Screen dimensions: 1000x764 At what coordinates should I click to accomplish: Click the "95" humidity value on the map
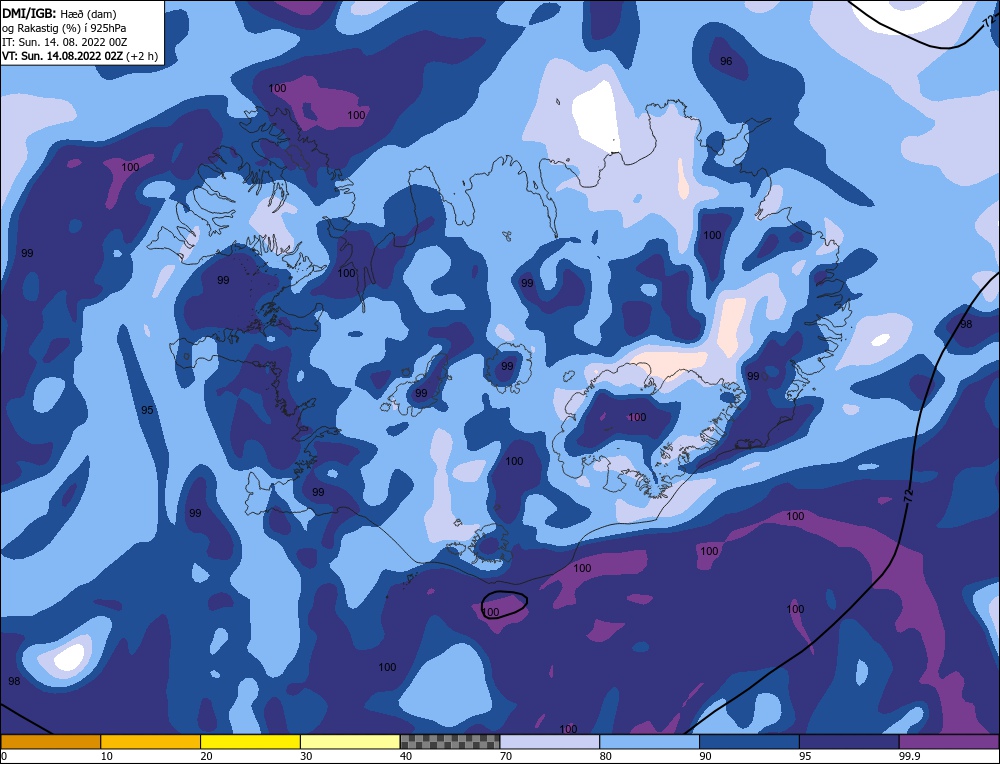click(147, 410)
